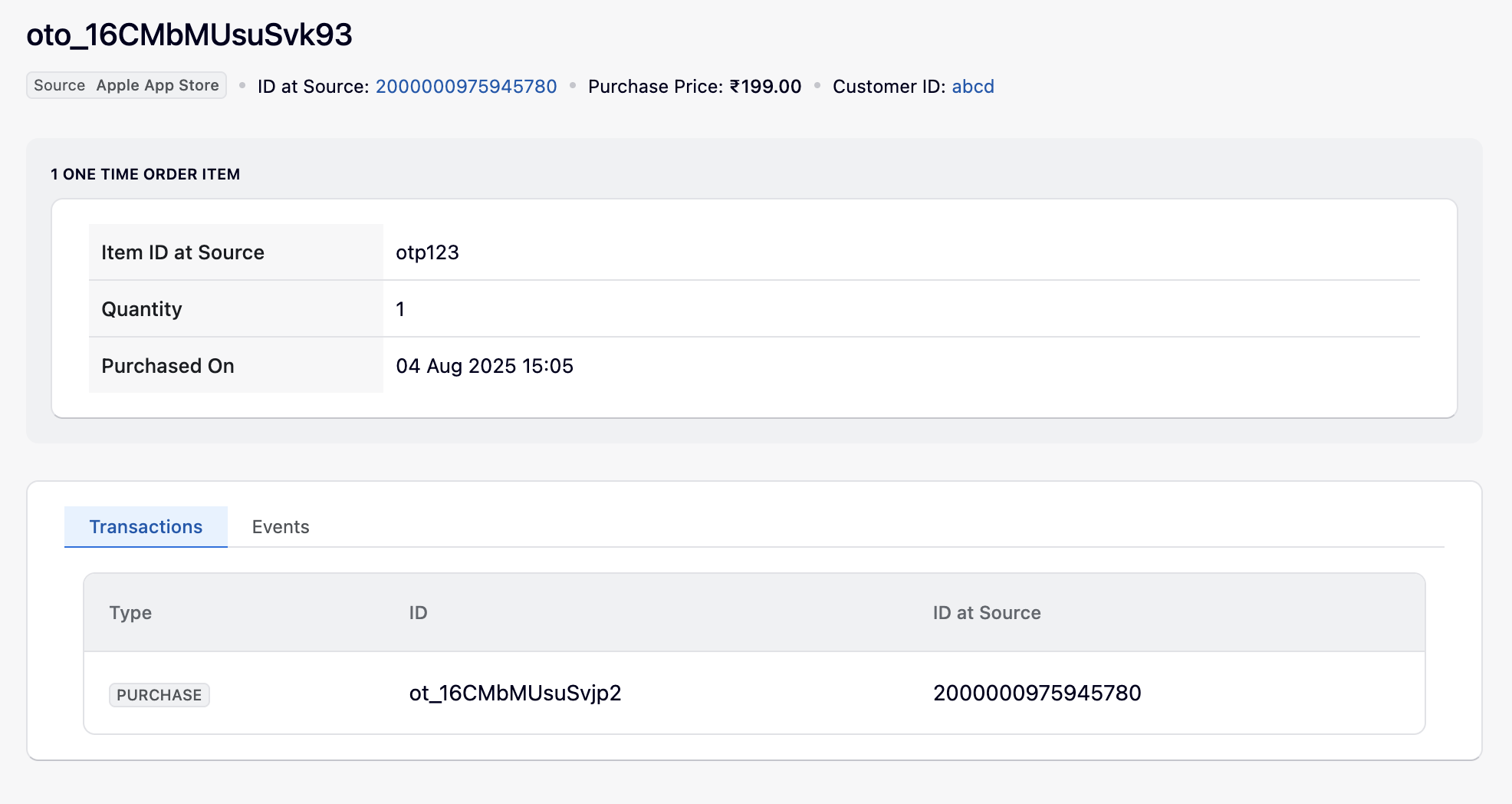Viewport: 1512px width, 804px height.
Task: Click the Source Apple App Store badge
Action: tap(127, 85)
